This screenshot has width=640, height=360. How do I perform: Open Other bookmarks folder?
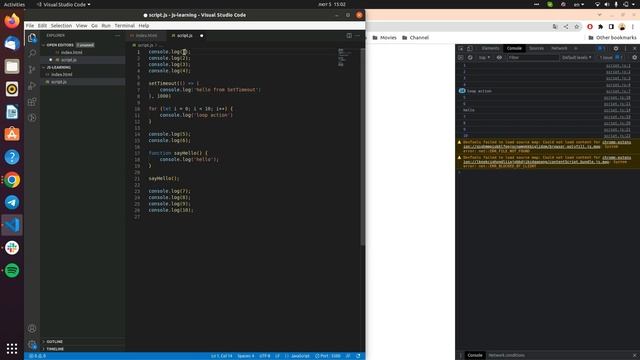[612, 38]
